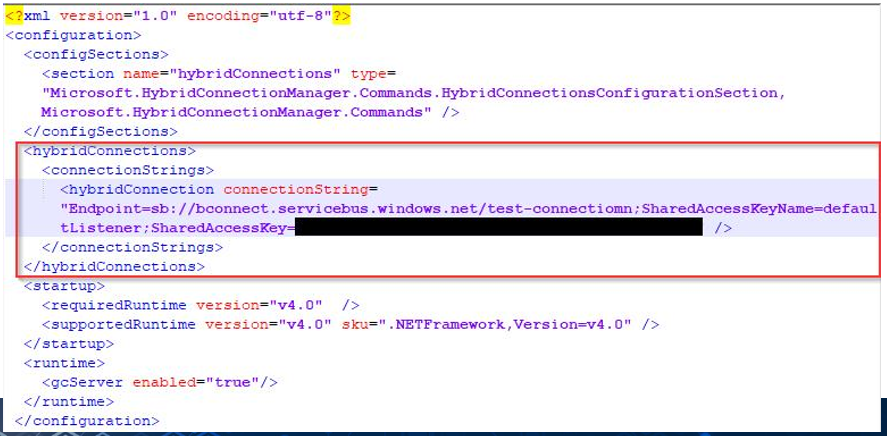Click the closing </configSections> tag
The height and width of the screenshot is (436, 887).
point(100,131)
